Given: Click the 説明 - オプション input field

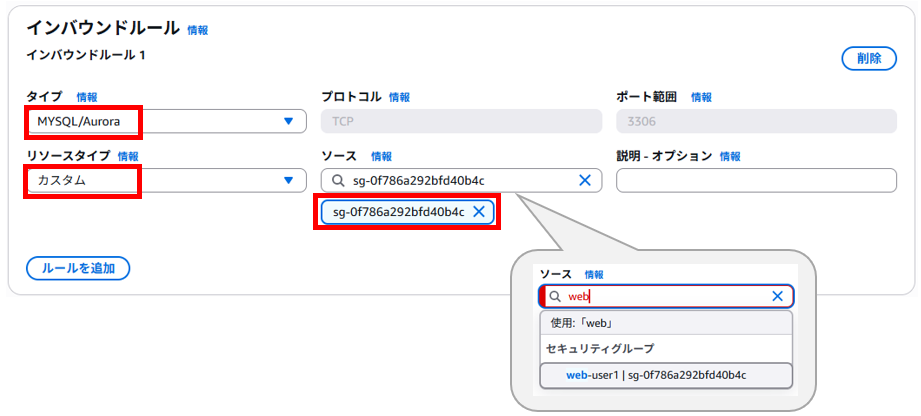Looking at the screenshot, I should coord(757,180).
